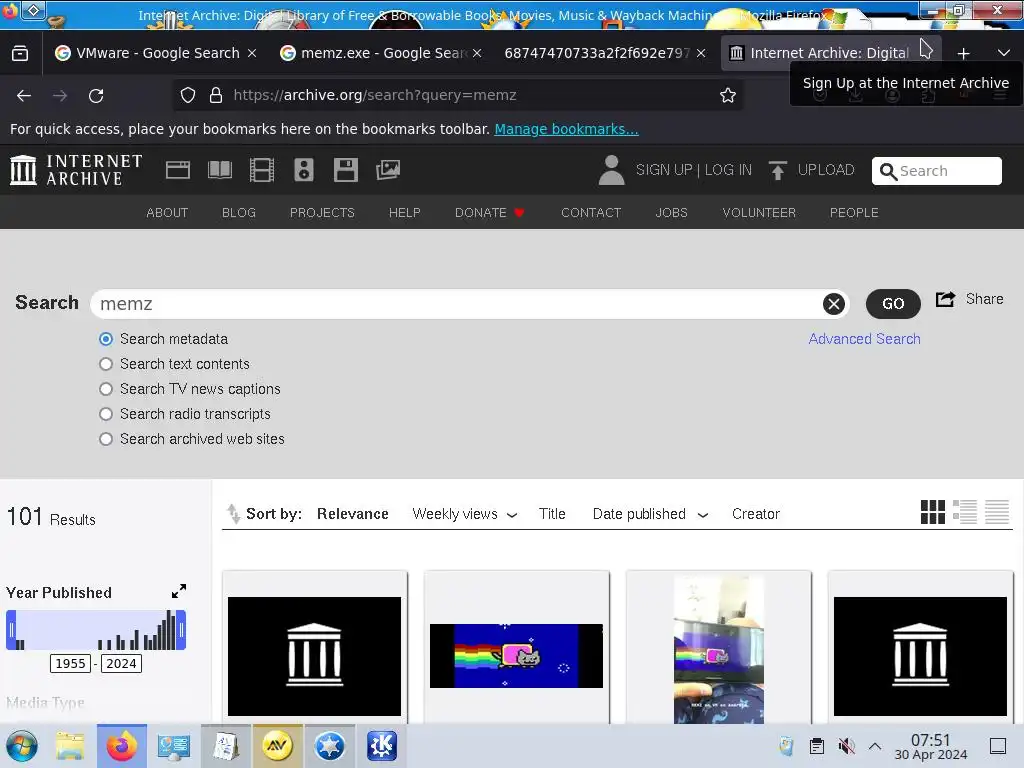Click the GO search button
1024x768 pixels.
[893, 304]
